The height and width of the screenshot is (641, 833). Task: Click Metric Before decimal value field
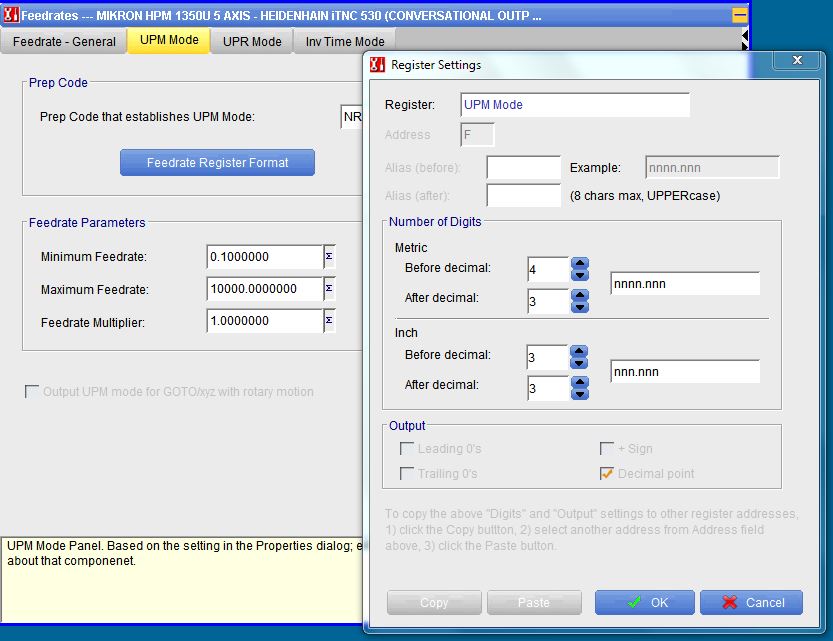(548, 270)
